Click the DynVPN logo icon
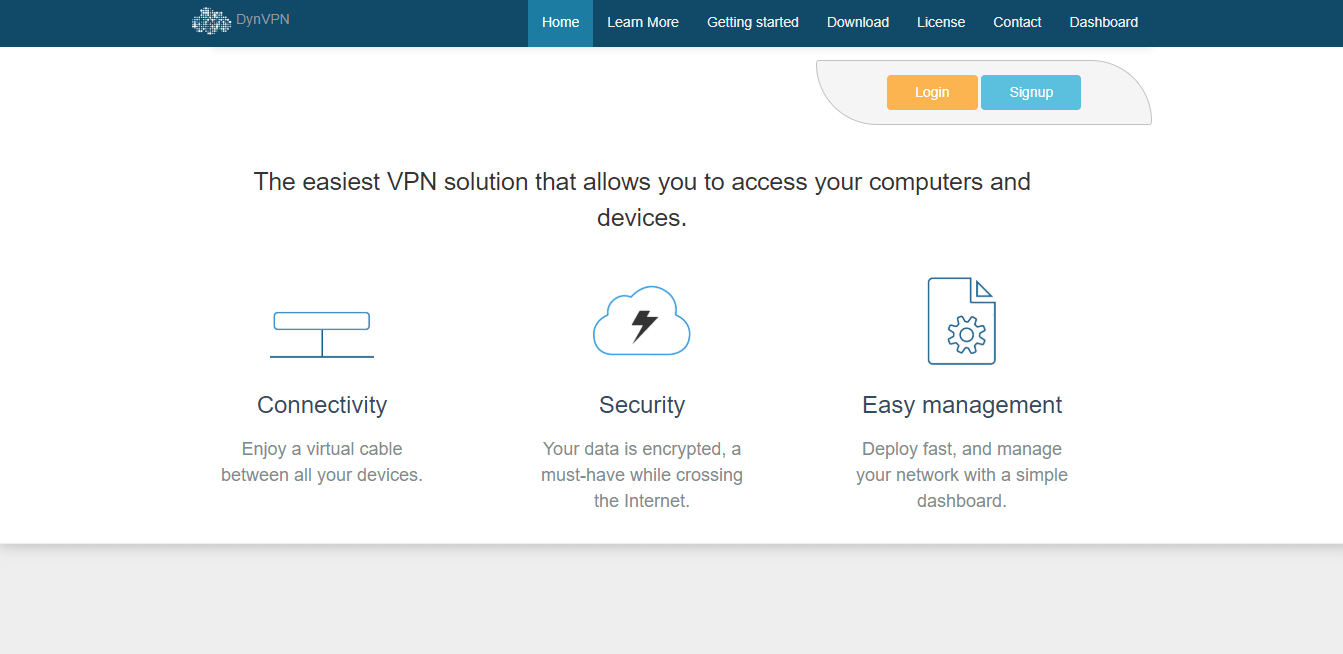1343x654 pixels. [x=211, y=20]
